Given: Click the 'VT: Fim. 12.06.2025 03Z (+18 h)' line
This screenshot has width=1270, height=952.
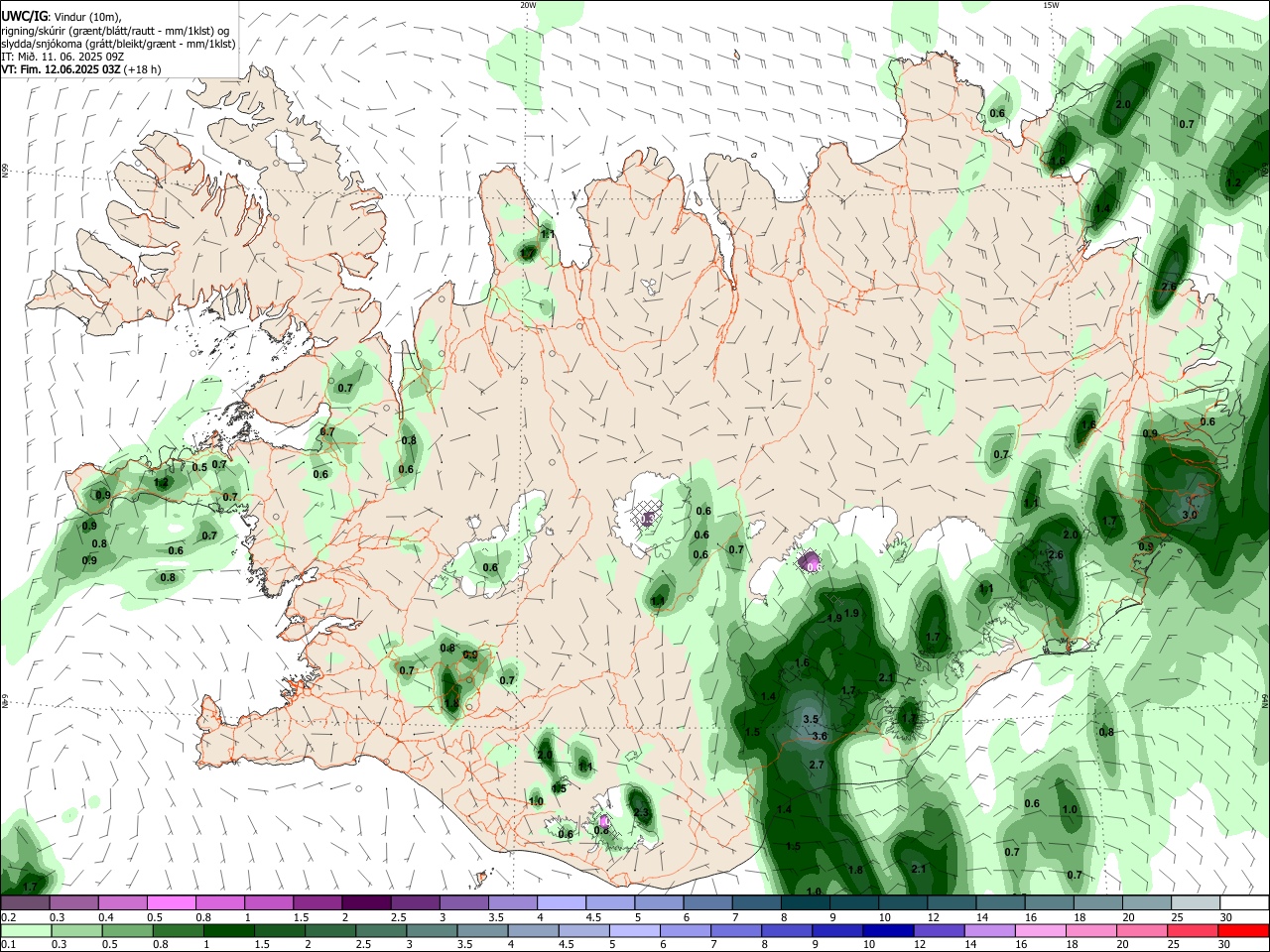Looking at the screenshot, I should point(81,70).
